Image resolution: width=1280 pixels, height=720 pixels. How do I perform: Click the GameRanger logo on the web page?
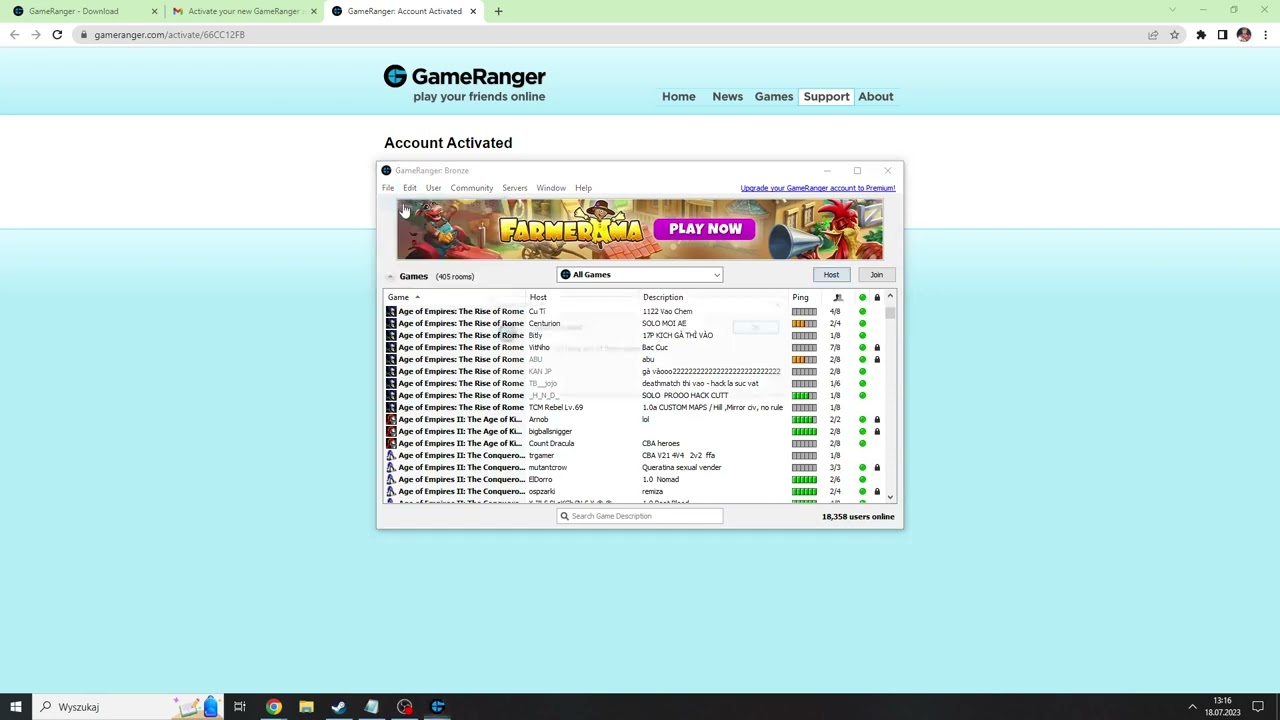tap(464, 84)
